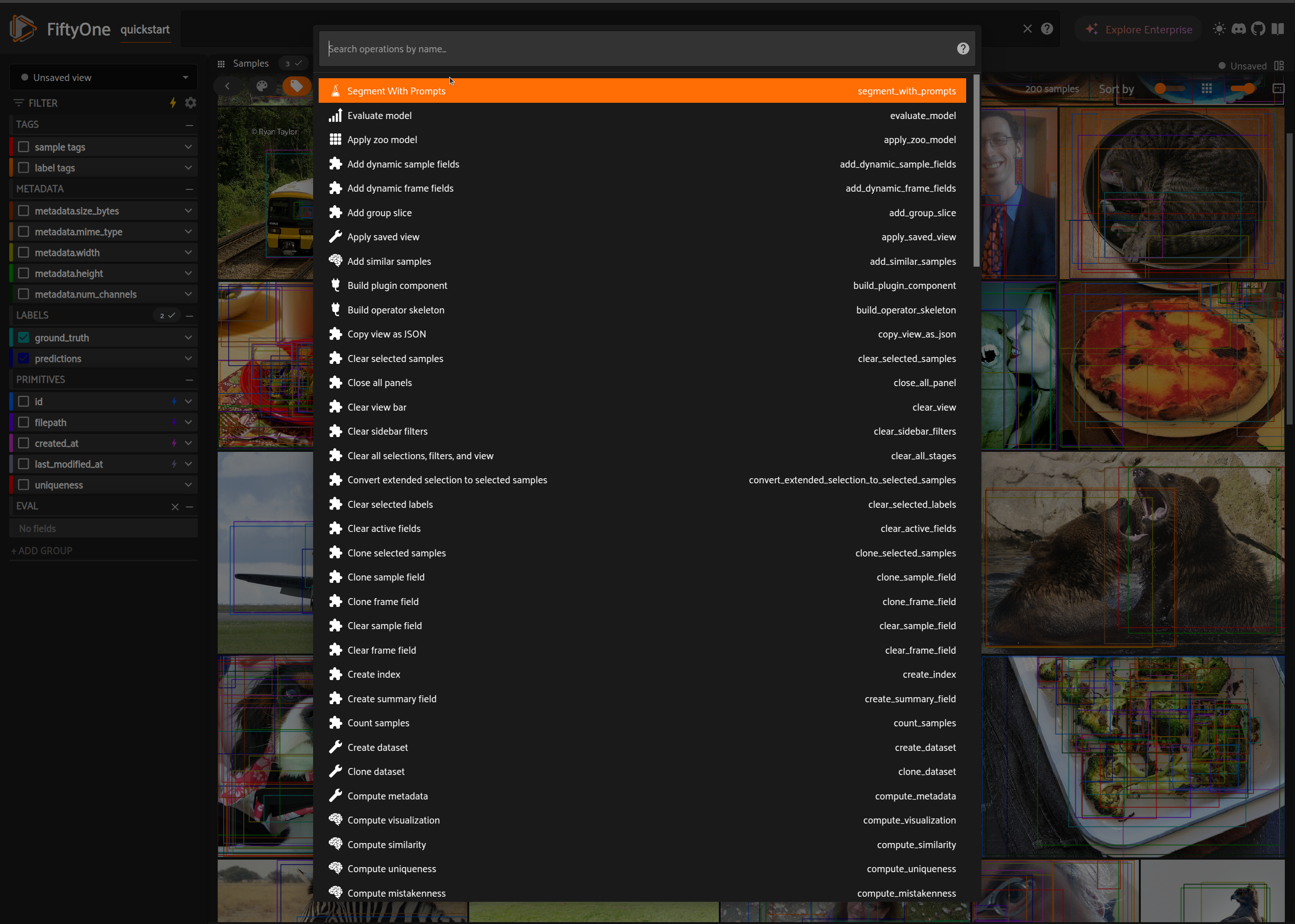Open the sidebar settings gear icon

191,103
